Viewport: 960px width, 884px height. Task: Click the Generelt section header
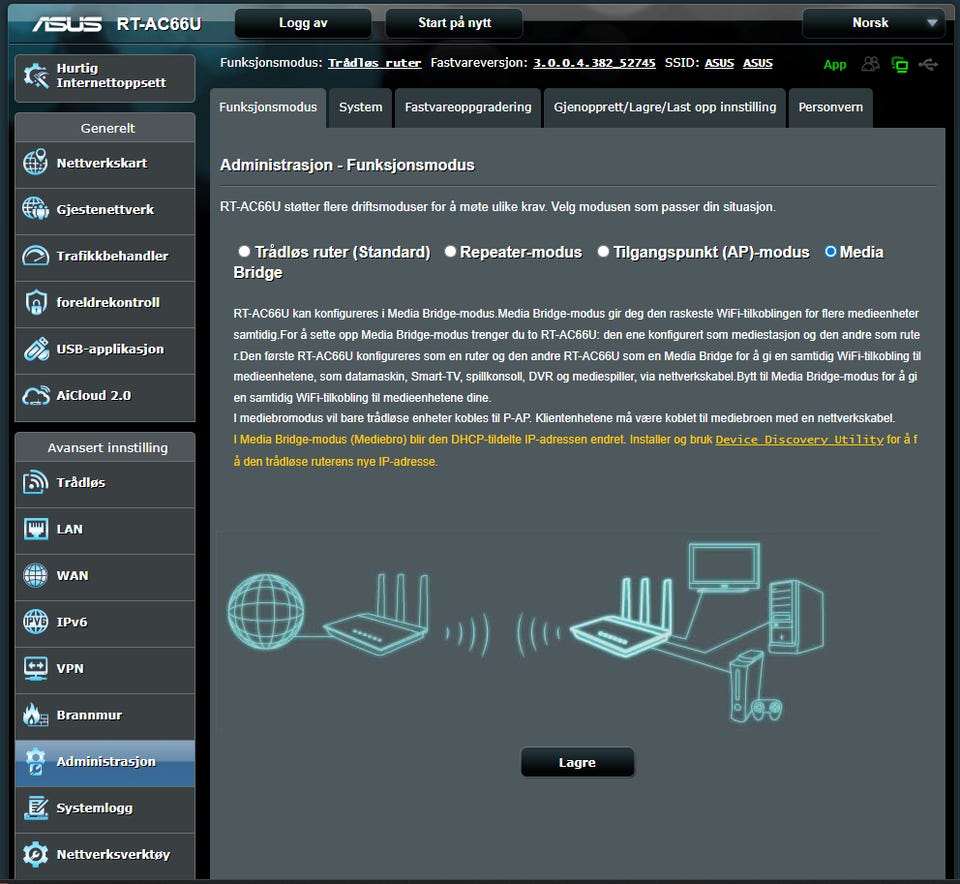point(105,128)
